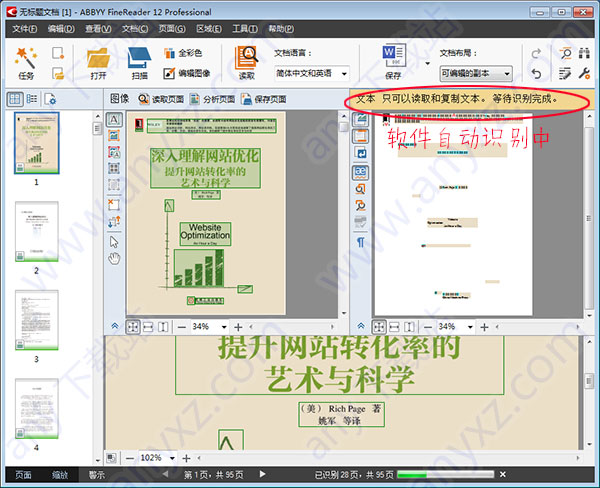This screenshot has height=488, width=600.
Task: Select page 4 thumbnail
Action: [37, 408]
